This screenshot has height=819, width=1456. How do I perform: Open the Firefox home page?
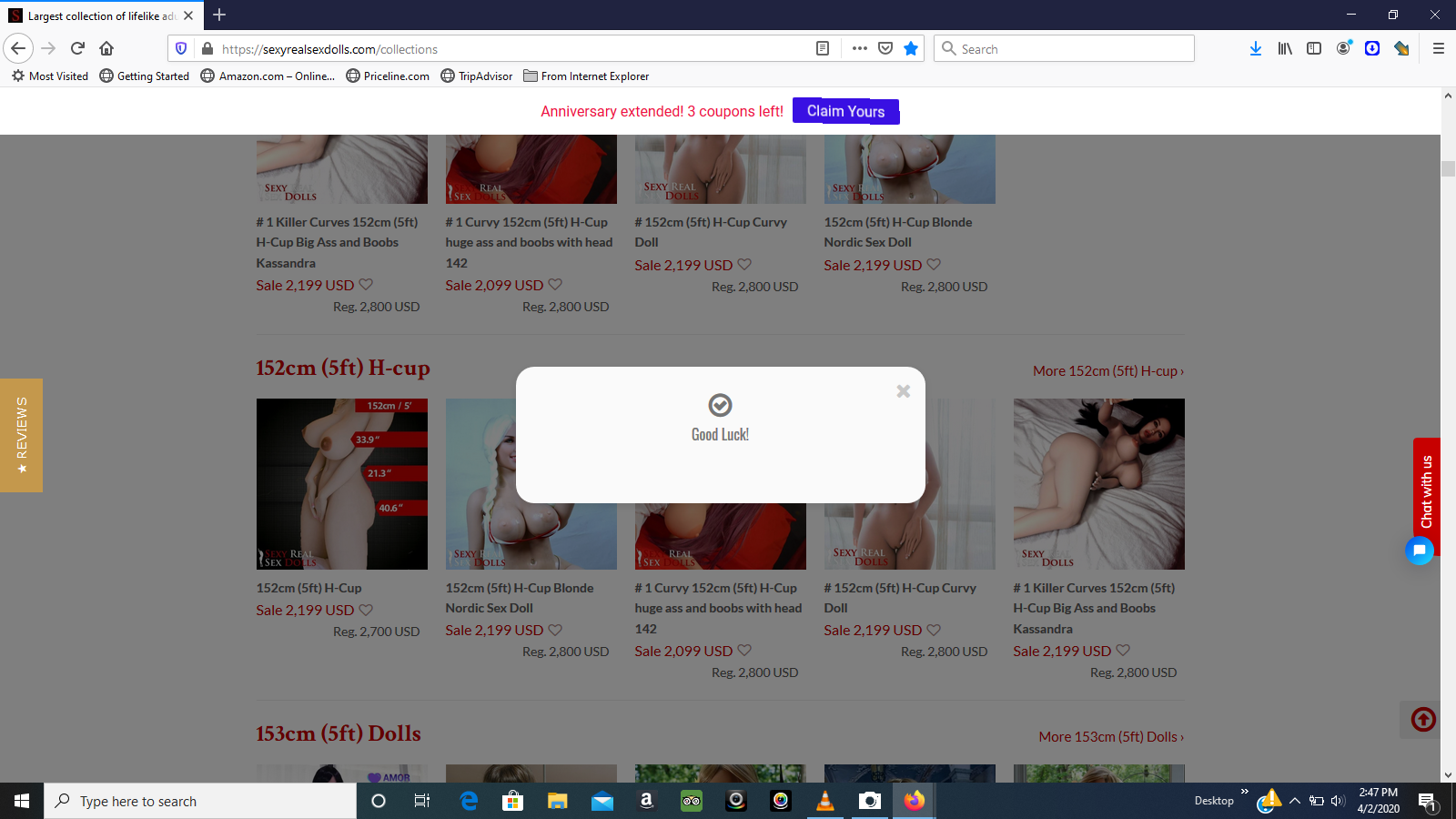pos(106,48)
